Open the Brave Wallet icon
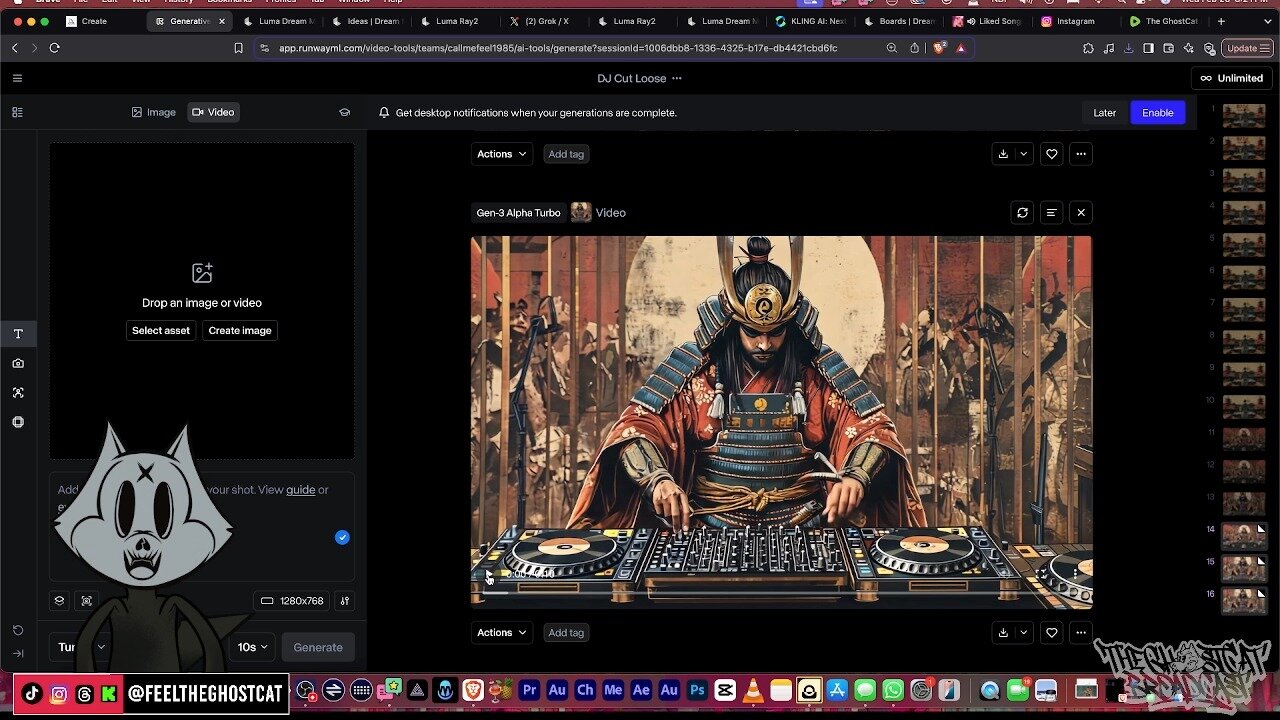 1168,47
